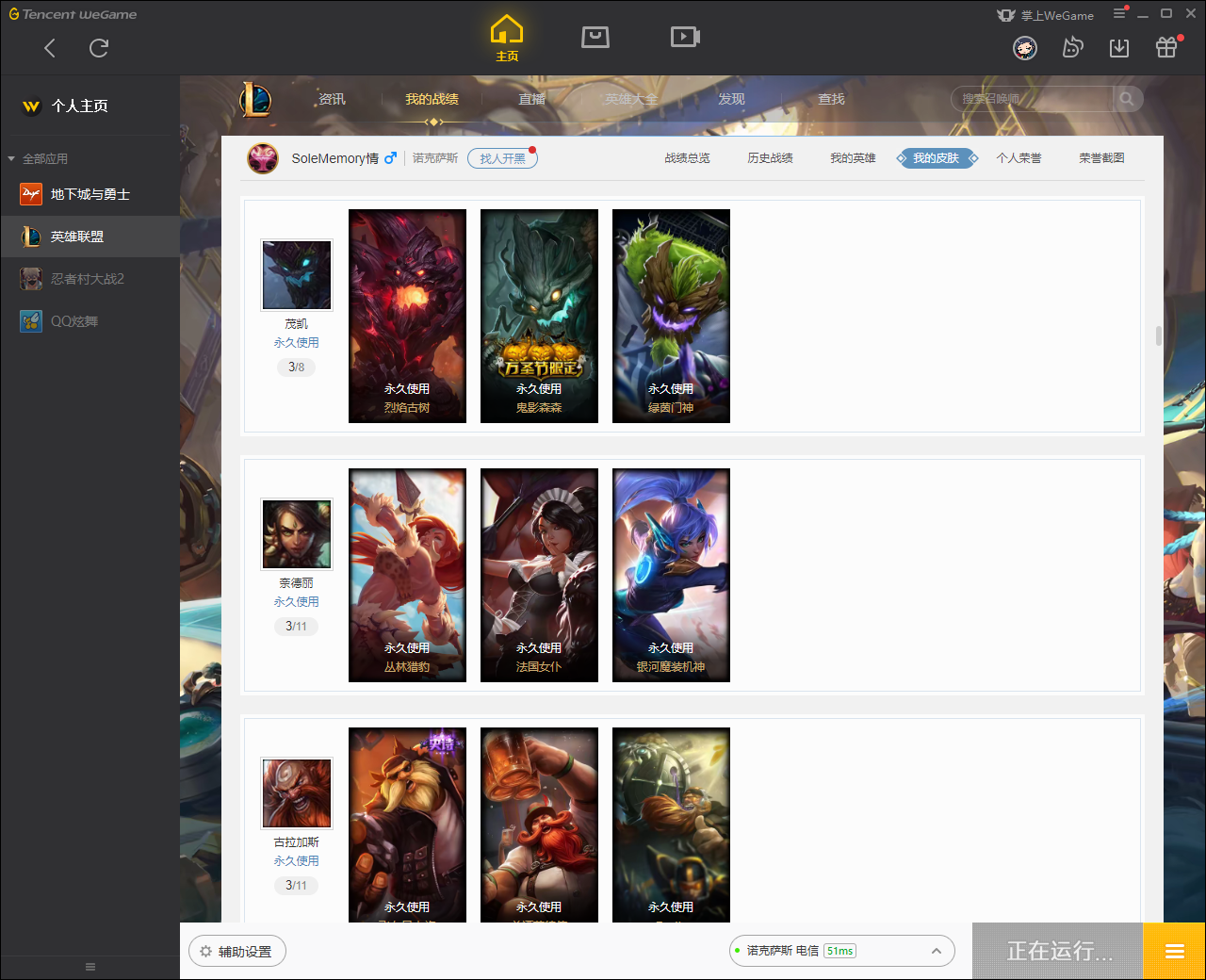Open the user avatar profile icon
Screen dimensions: 1206x980
coord(1025,48)
